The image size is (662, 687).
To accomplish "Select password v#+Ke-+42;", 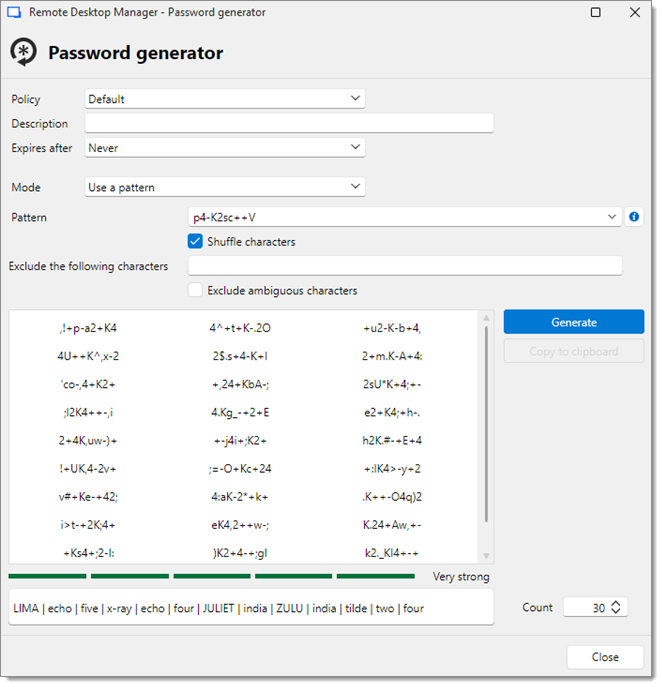I will point(89,499).
